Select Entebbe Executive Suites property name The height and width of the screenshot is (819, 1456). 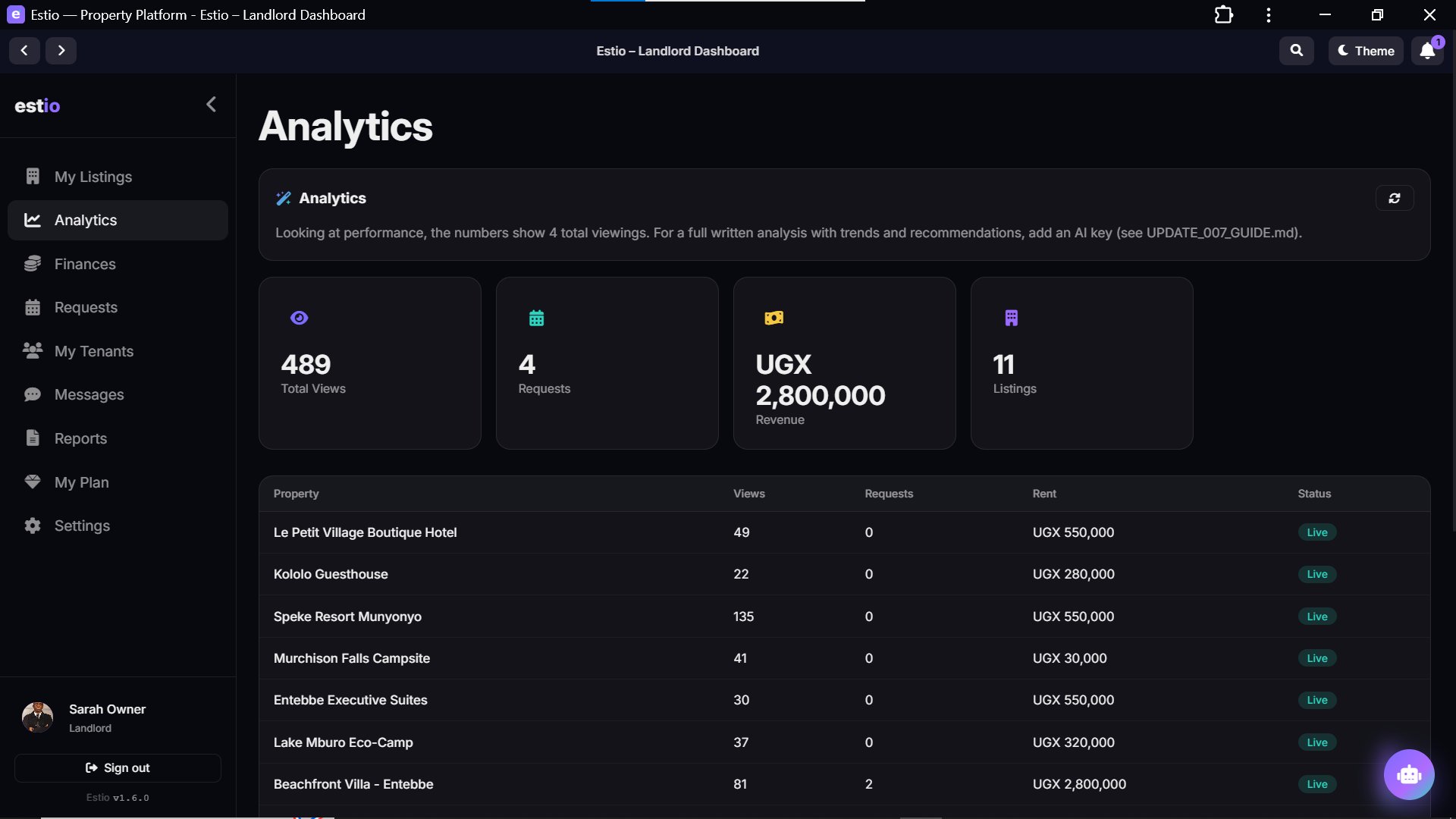pos(350,700)
